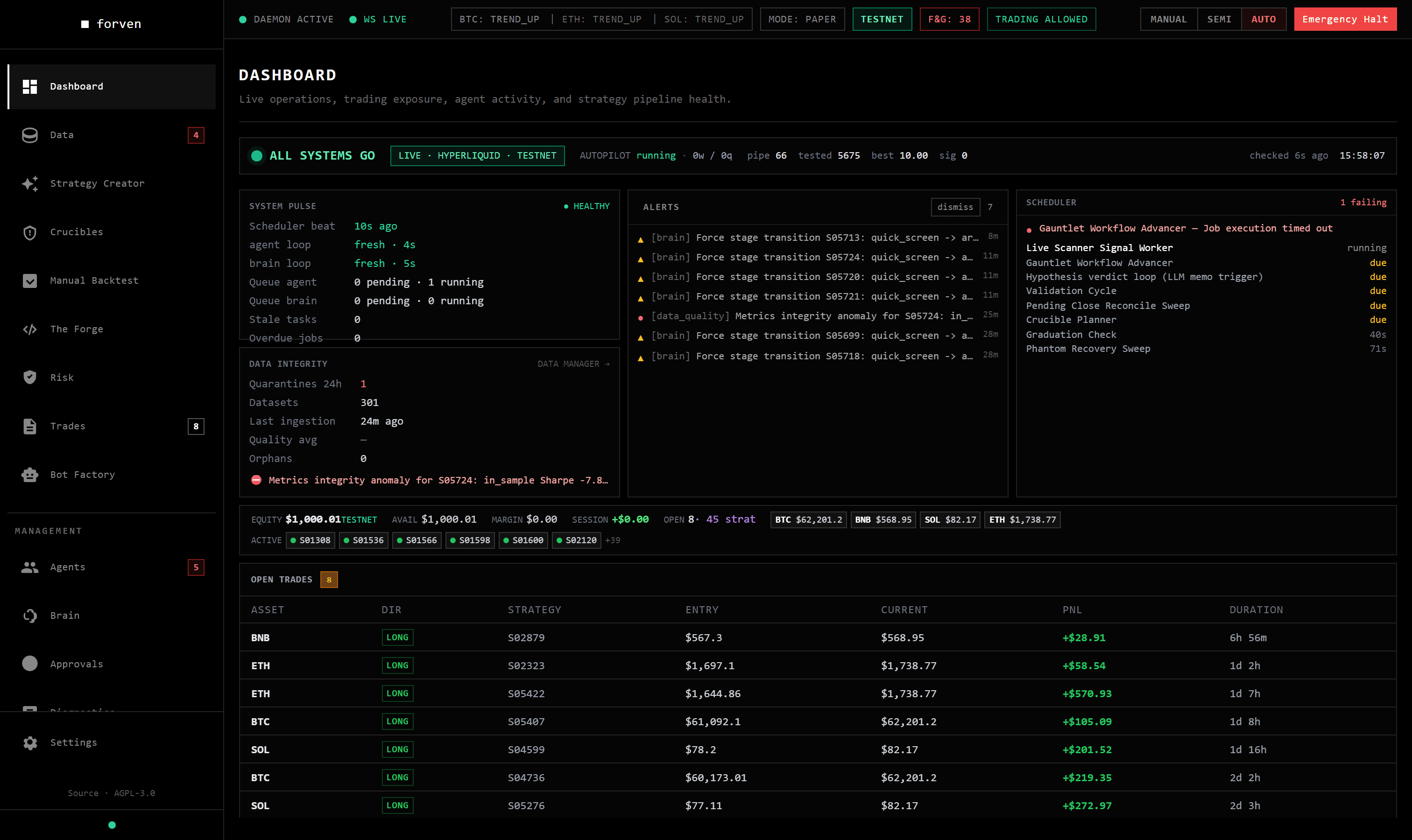Click the Risk shield icon
The width and height of the screenshot is (1412, 840).
(x=29, y=378)
